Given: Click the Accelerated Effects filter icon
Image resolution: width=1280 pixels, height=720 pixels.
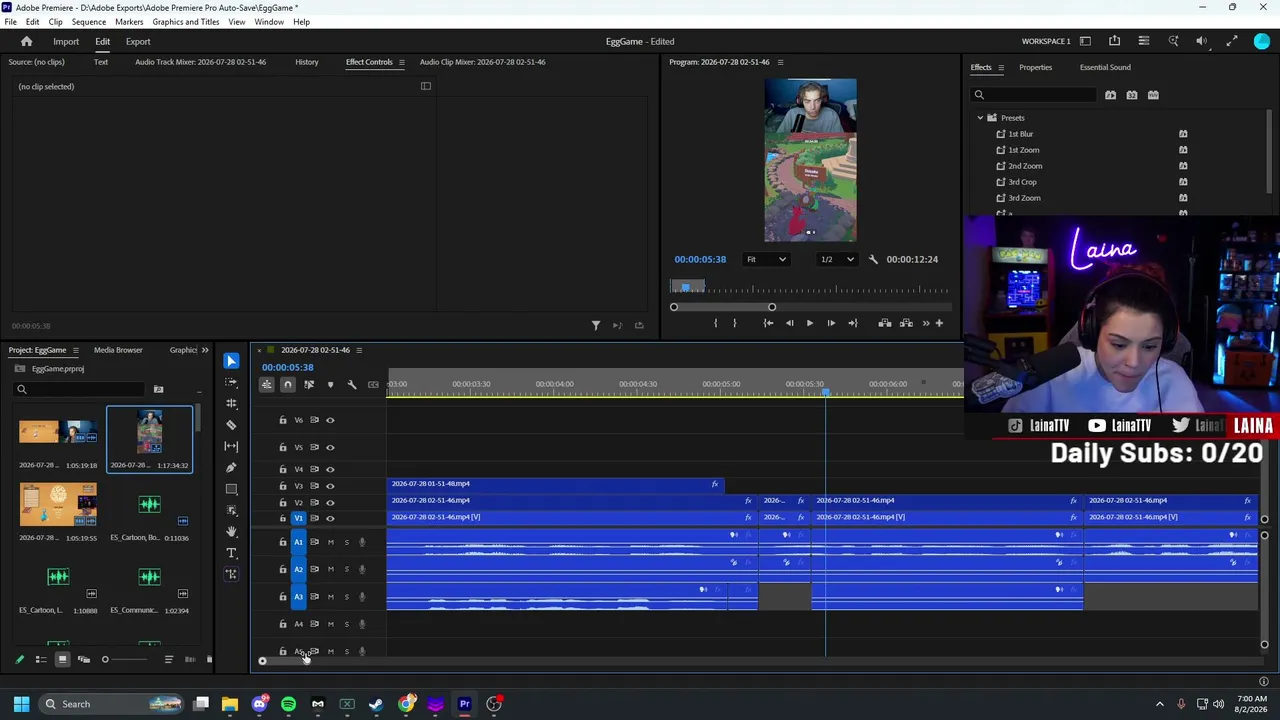Looking at the screenshot, I should [x=1110, y=95].
